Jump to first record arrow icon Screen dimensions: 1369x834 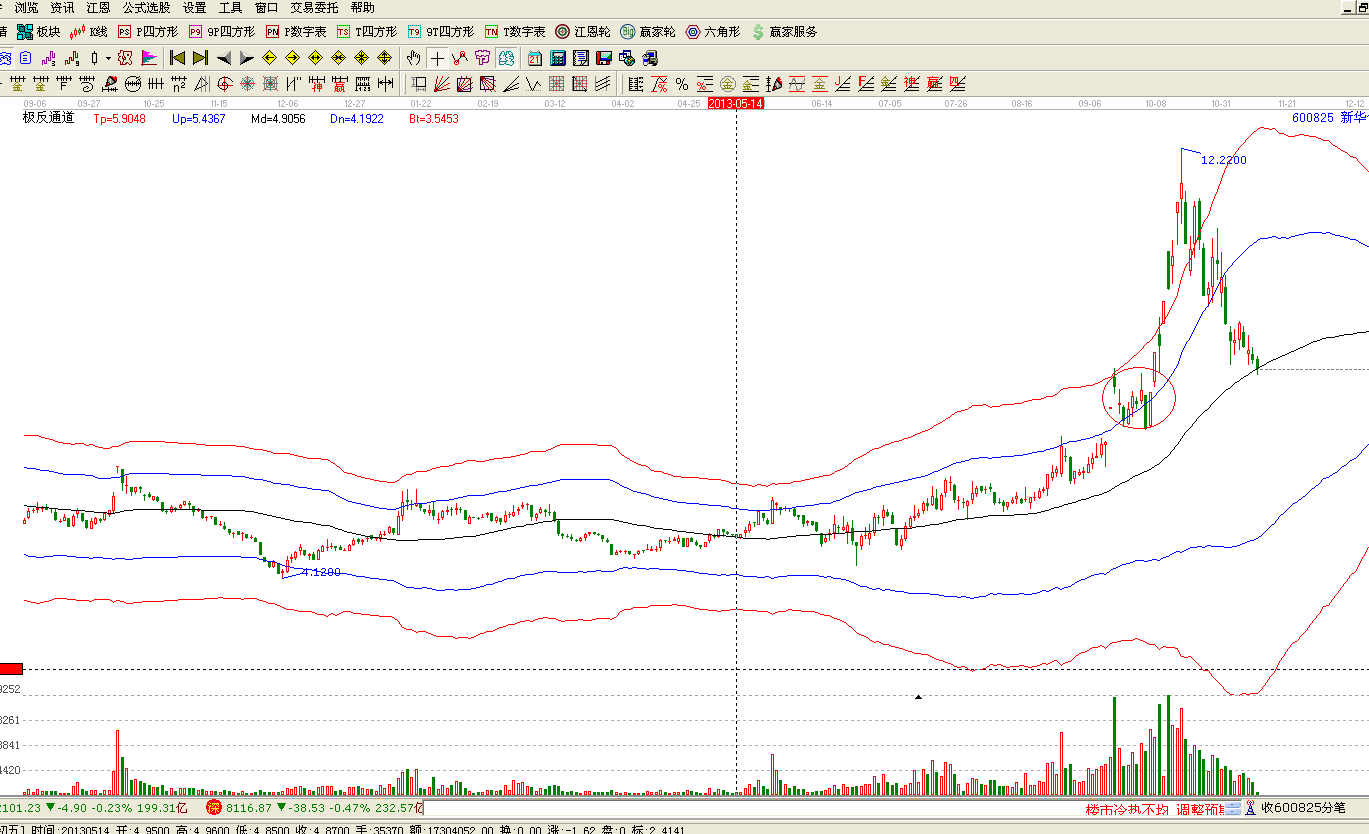click(x=177, y=58)
